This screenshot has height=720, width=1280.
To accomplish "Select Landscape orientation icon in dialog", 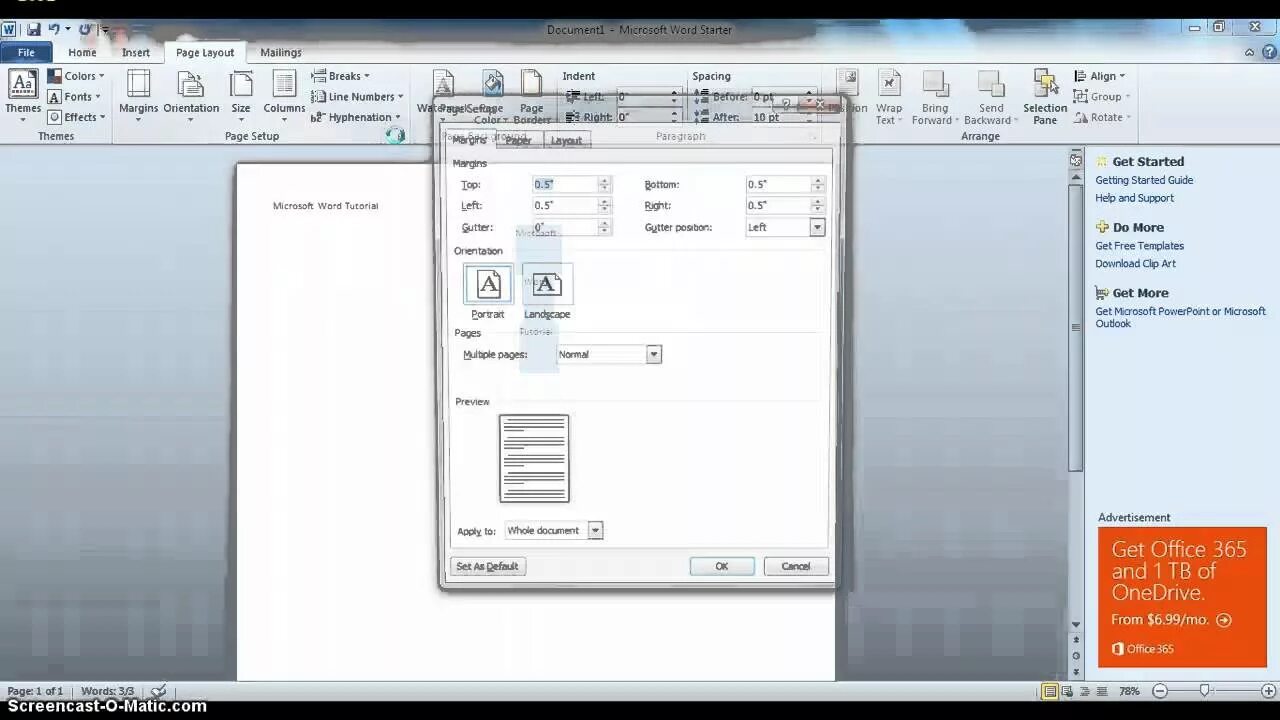I will [547, 285].
